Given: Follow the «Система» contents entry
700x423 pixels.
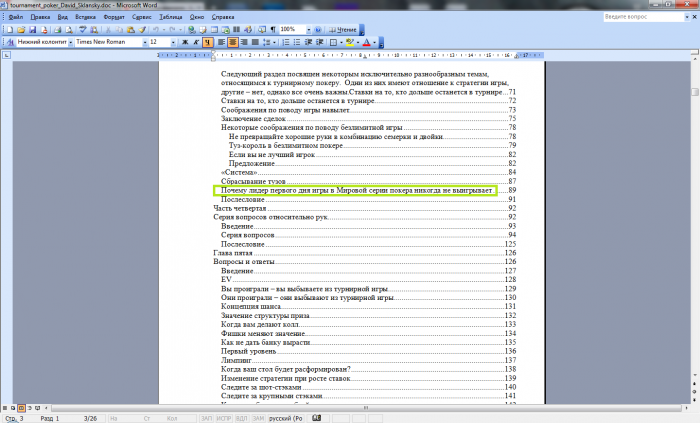Looking at the screenshot, I should coord(368,172).
